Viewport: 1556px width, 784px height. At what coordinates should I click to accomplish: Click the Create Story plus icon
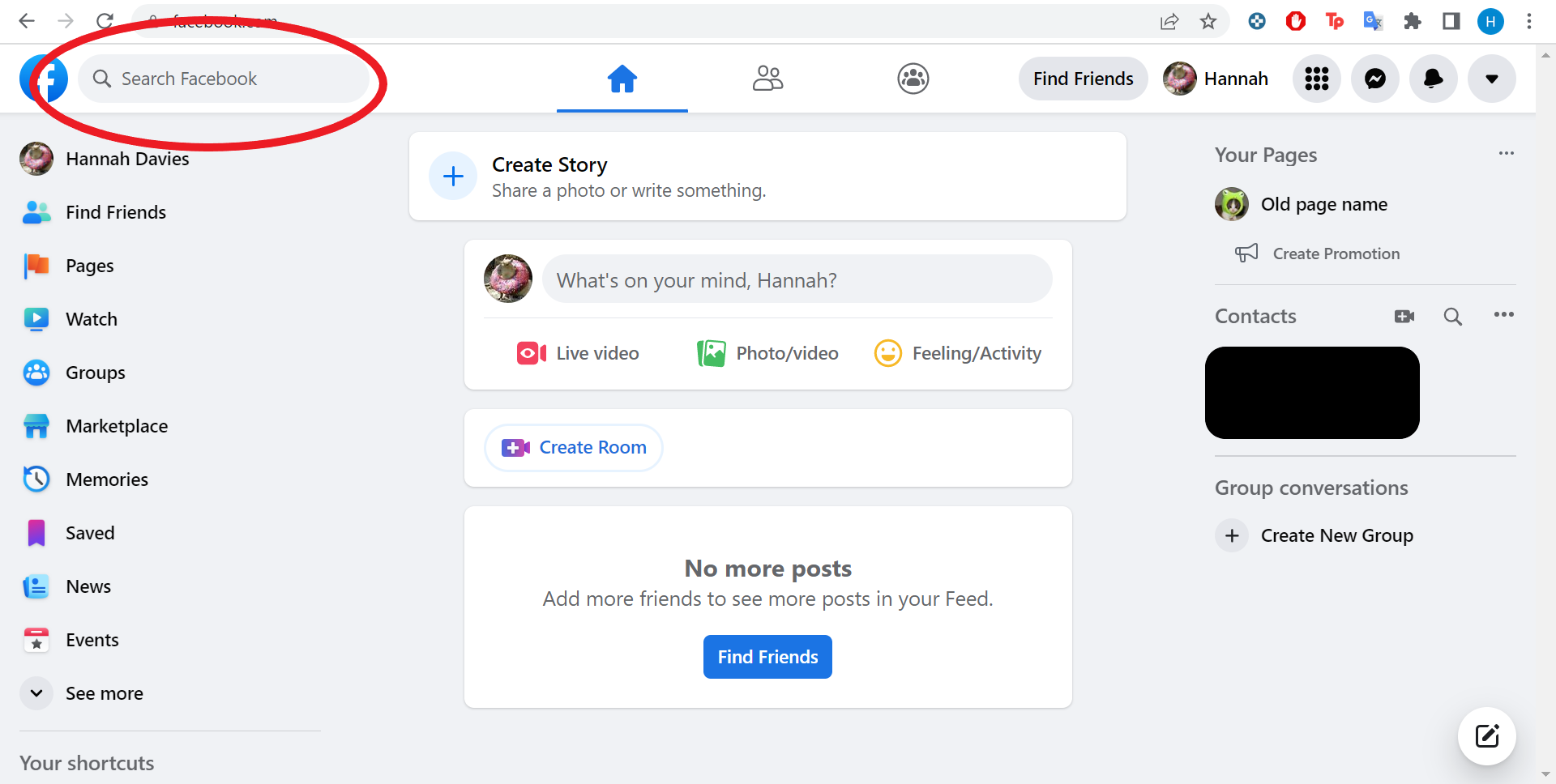coord(453,176)
